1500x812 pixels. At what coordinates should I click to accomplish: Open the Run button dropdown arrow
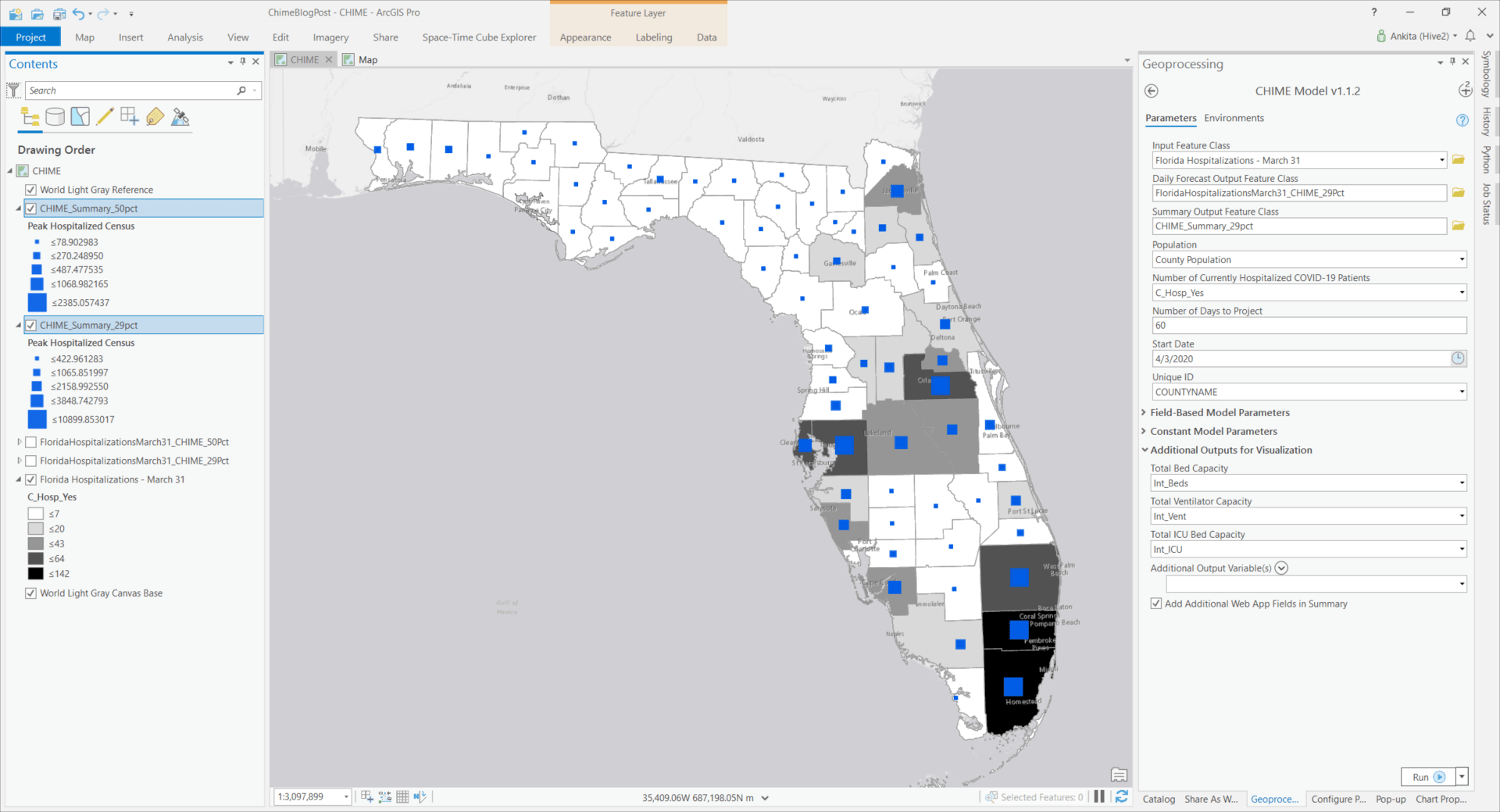click(x=1462, y=777)
